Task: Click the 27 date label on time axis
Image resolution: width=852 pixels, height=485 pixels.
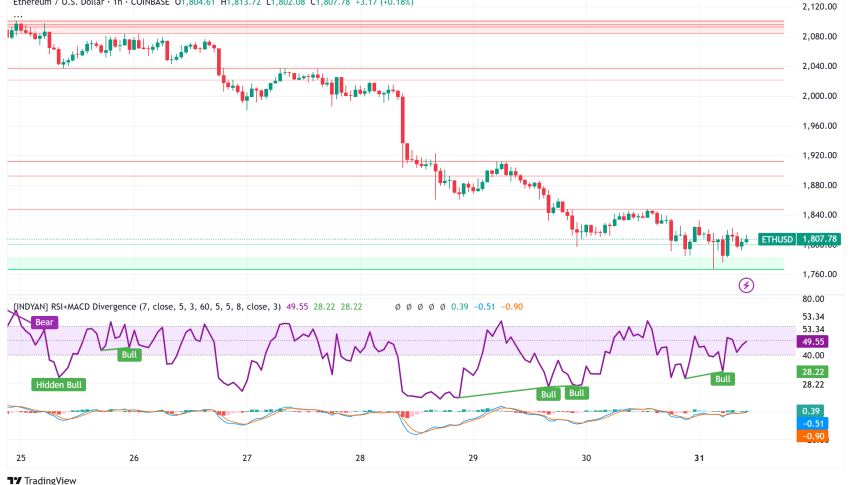Action: pyautogui.click(x=247, y=458)
